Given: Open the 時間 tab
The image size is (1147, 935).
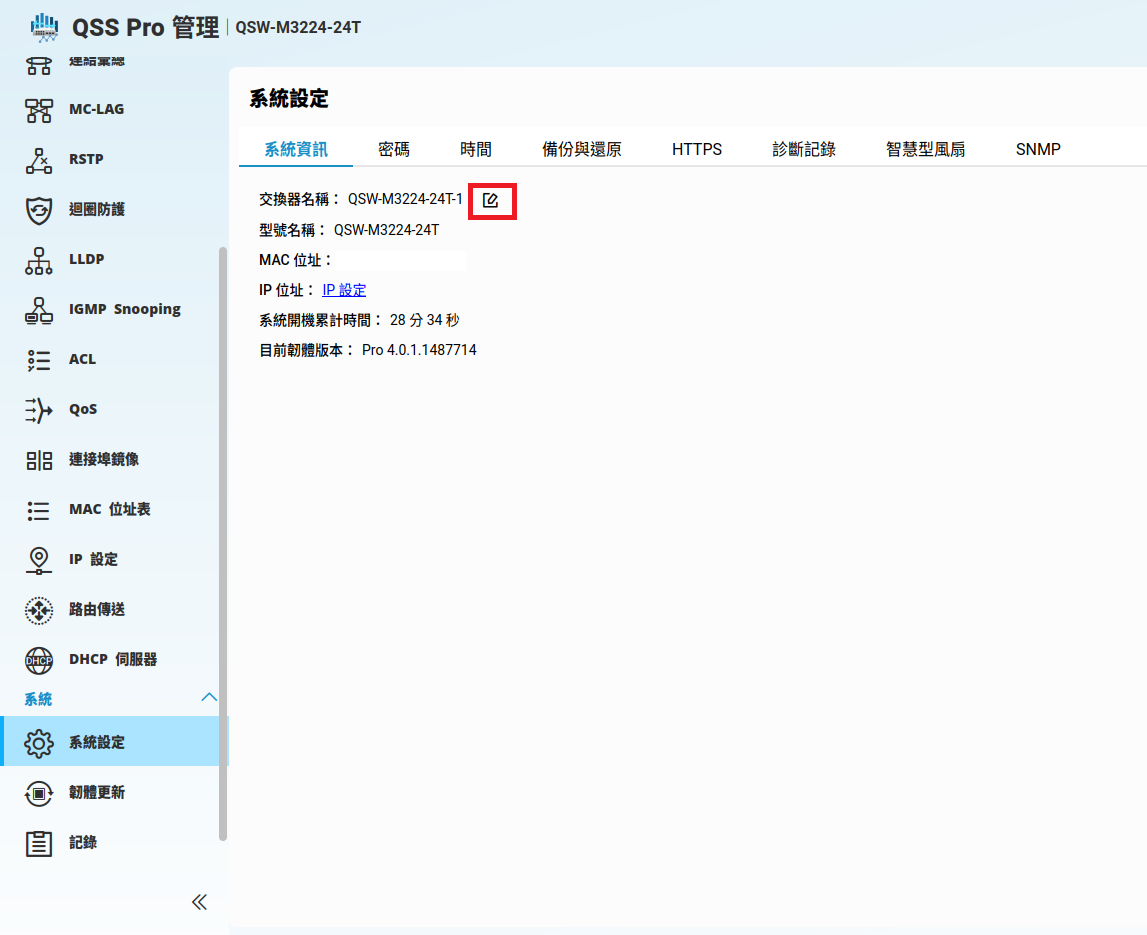Looking at the screenshot, I should point(475,149).
